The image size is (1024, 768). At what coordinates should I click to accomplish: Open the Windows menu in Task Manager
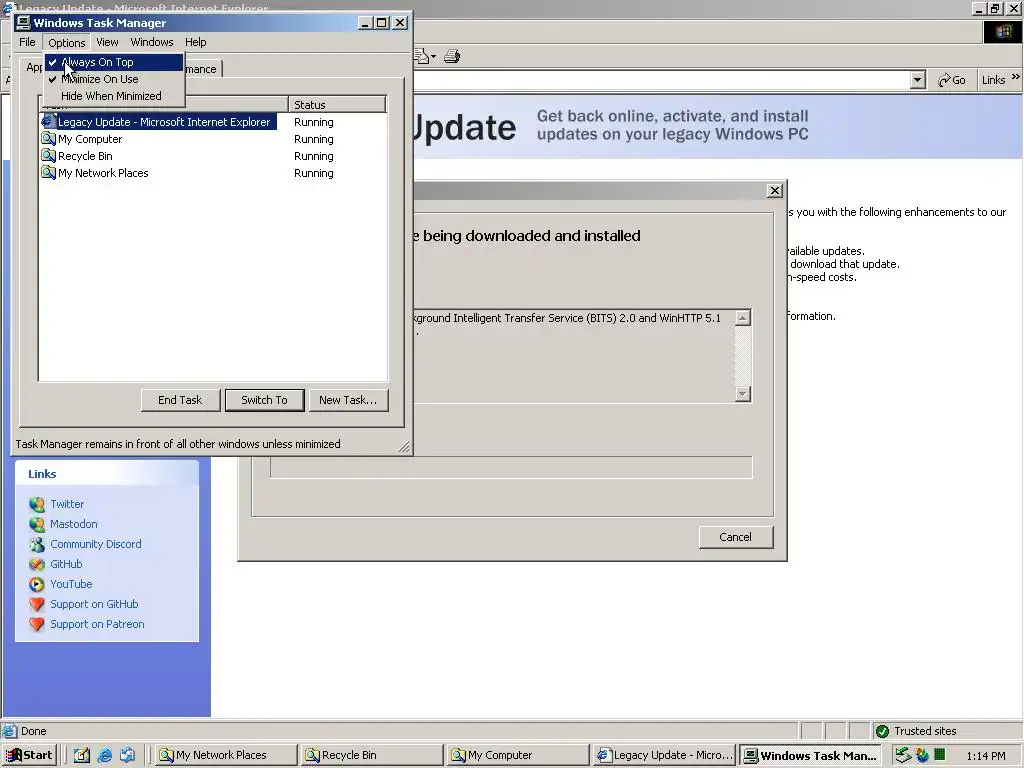(x=152, y=42)
